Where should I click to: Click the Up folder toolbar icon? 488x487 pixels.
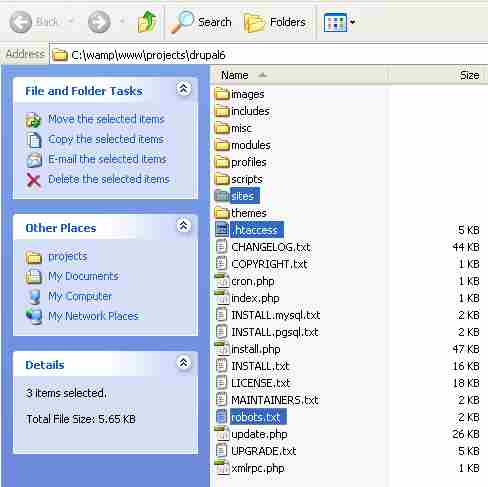click(x=147, y=22)
